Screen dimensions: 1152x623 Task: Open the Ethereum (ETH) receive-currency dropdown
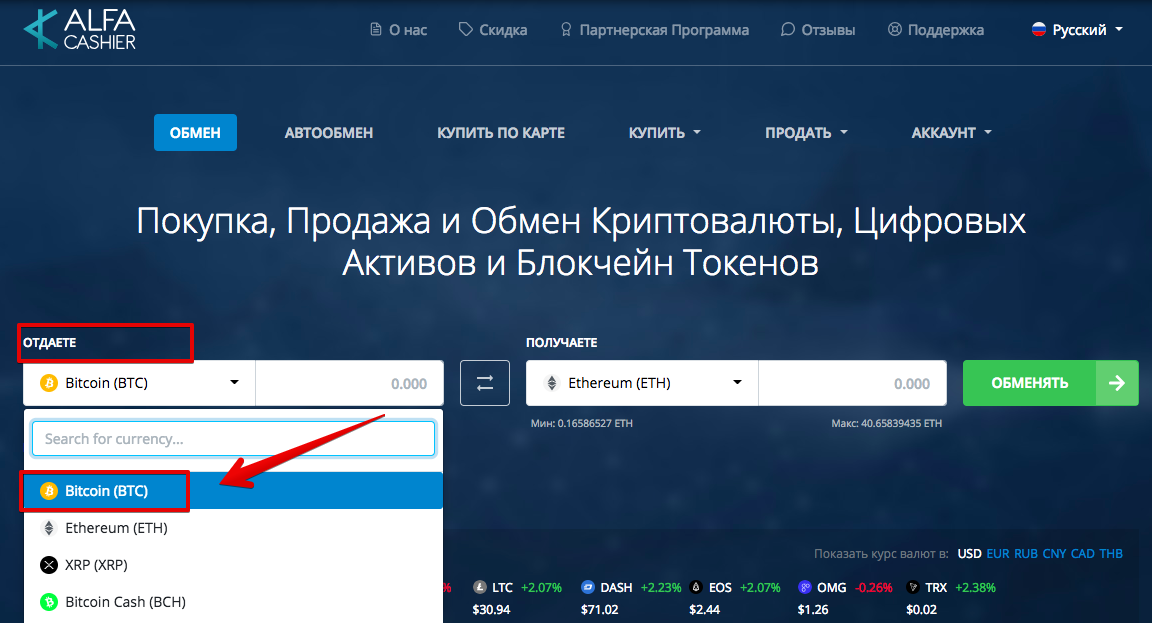[x=642, y=383]
